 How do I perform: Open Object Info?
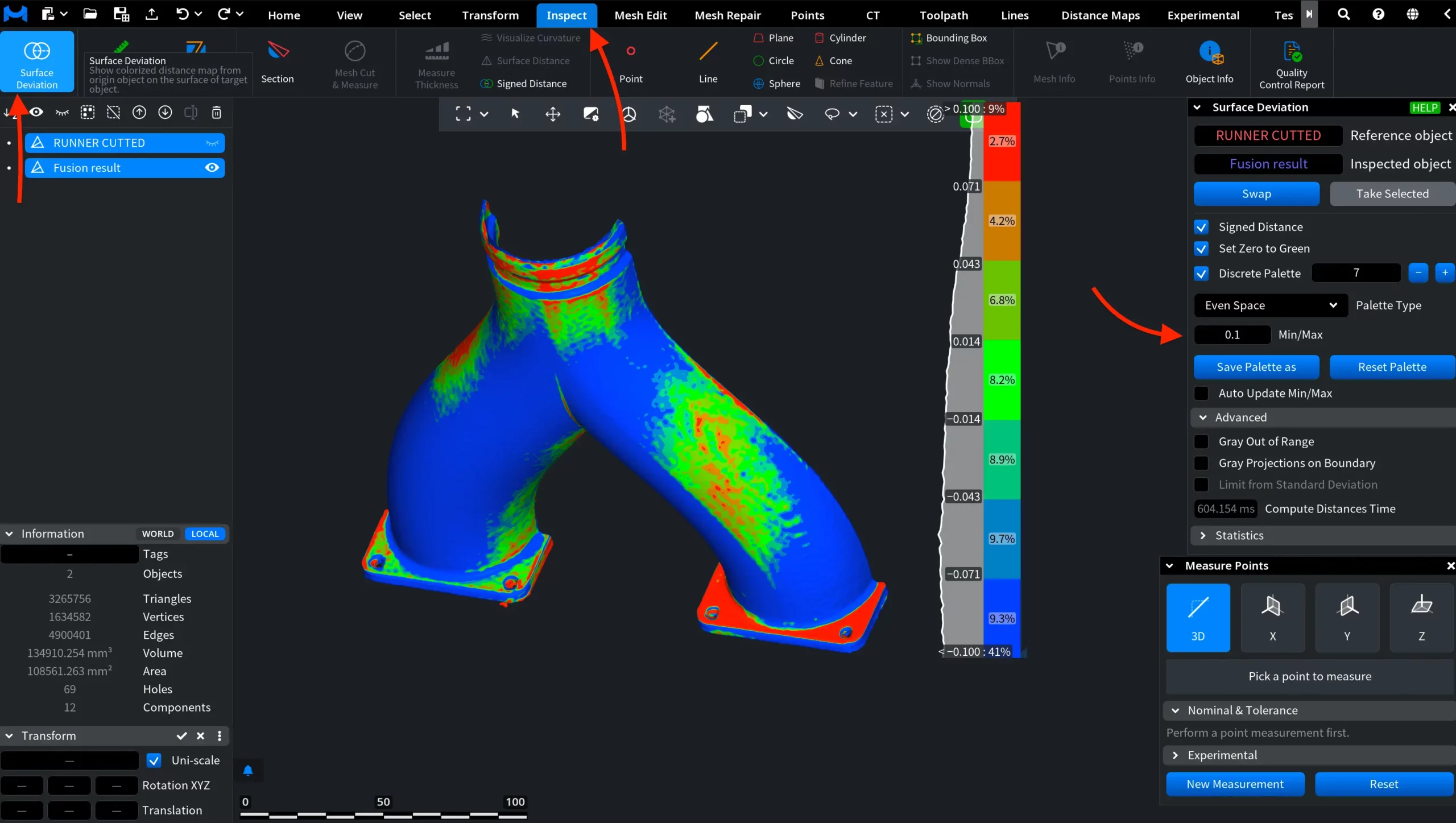click(x=1209, y=61)
